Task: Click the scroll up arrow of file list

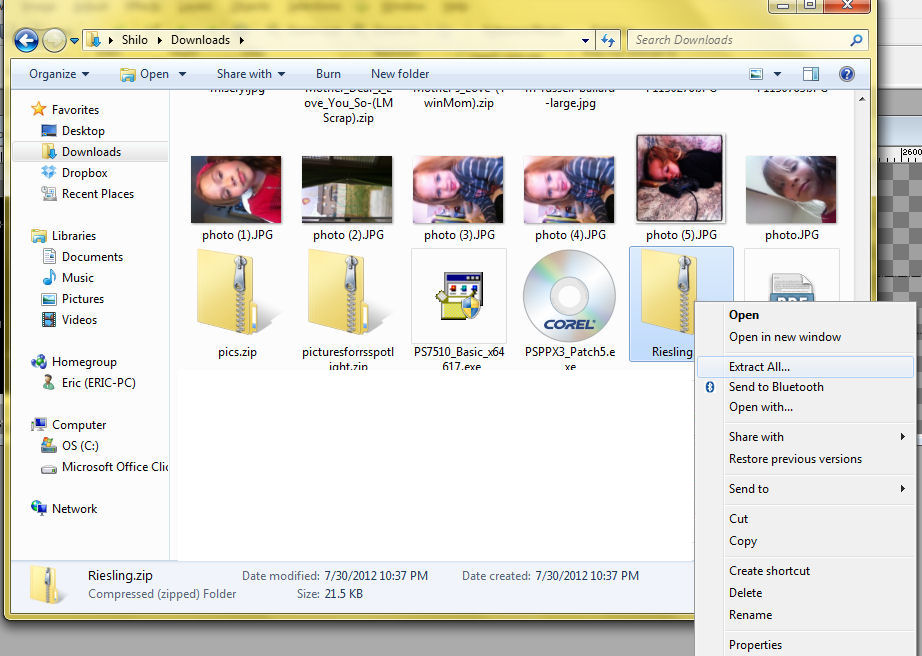Action: [862, 99]
